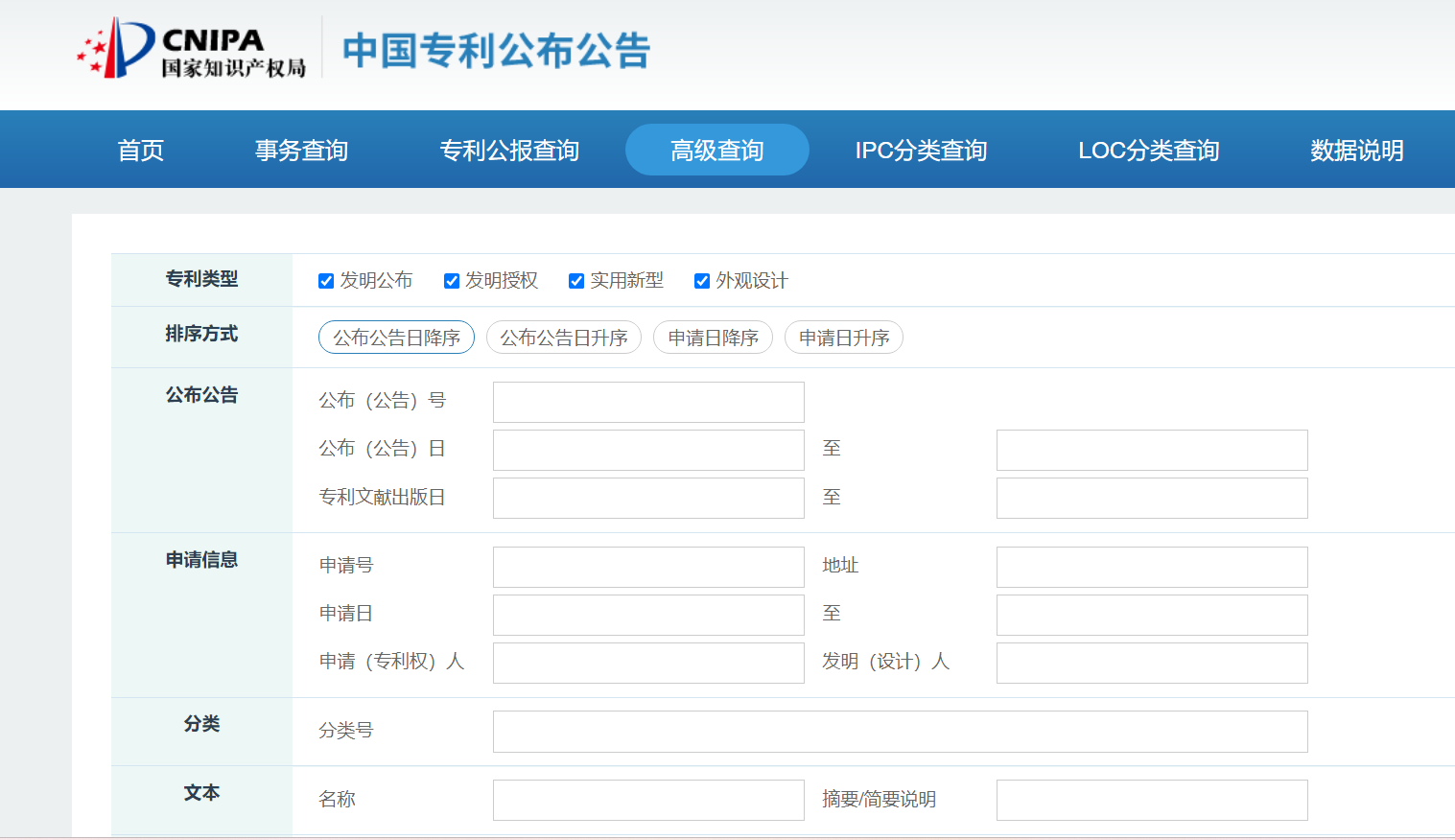Sort by 公布公告日降序
The image size is (1455, 840).
tap(396, 337)
